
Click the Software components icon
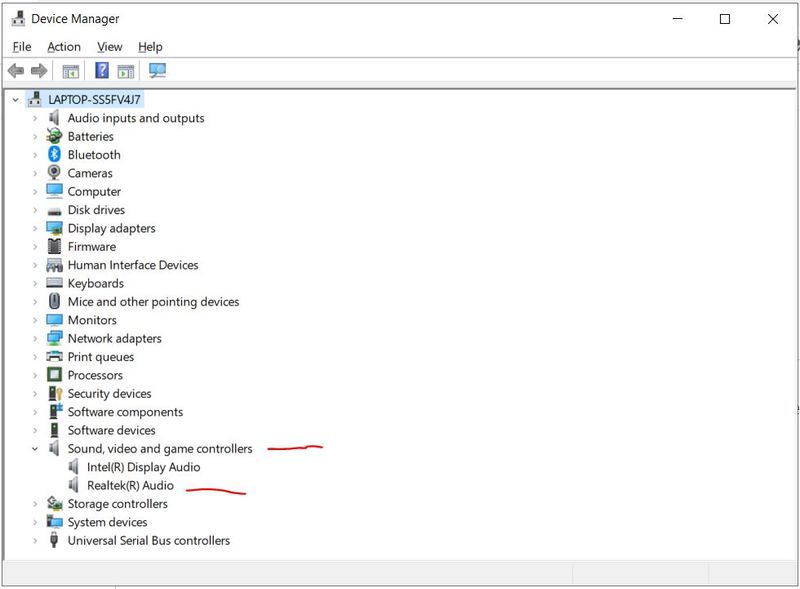[55, 411]
